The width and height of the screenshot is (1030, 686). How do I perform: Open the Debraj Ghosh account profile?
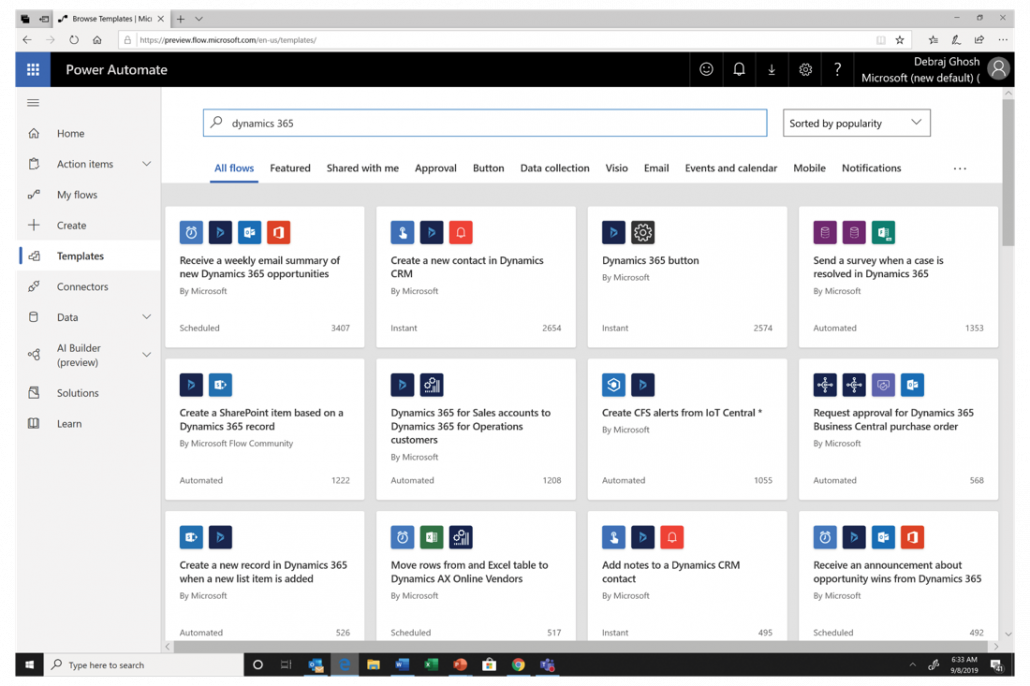(x=998, y=68)
